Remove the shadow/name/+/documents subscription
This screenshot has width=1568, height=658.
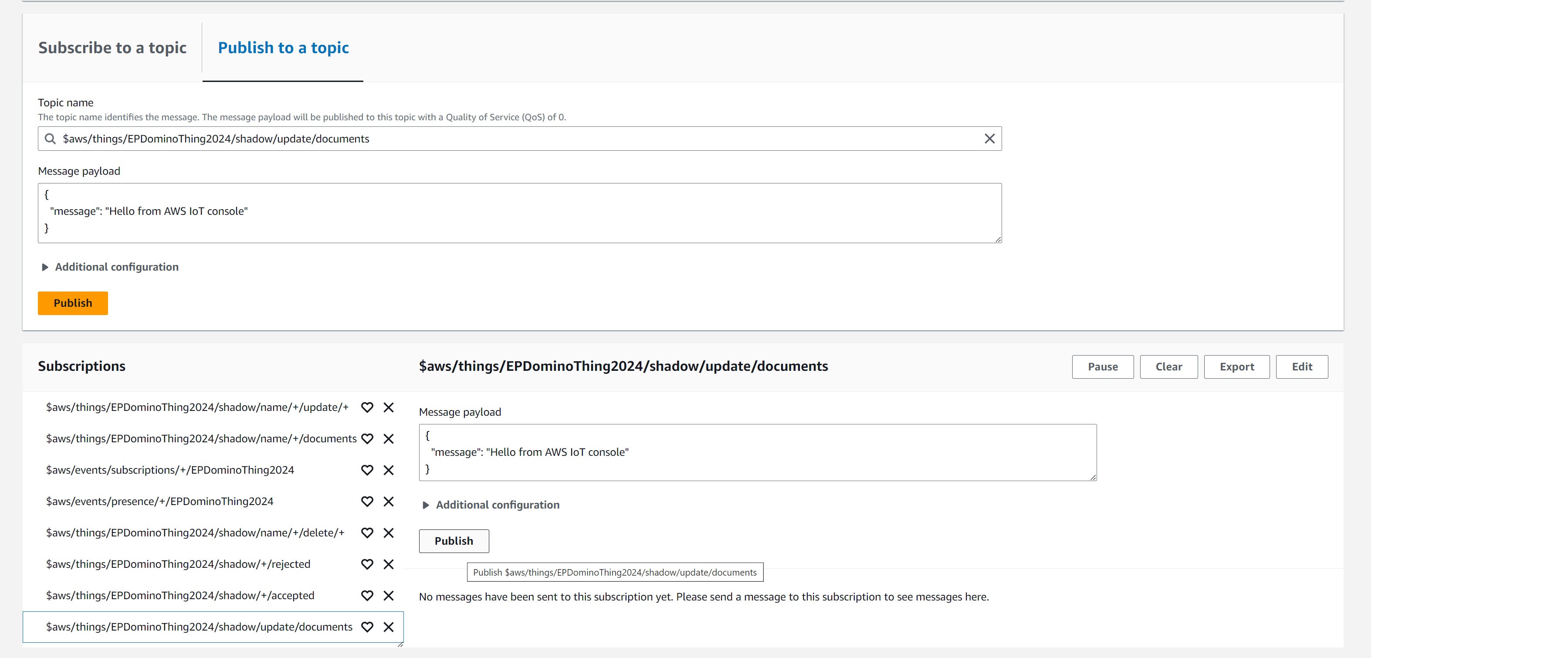[388, 439]
